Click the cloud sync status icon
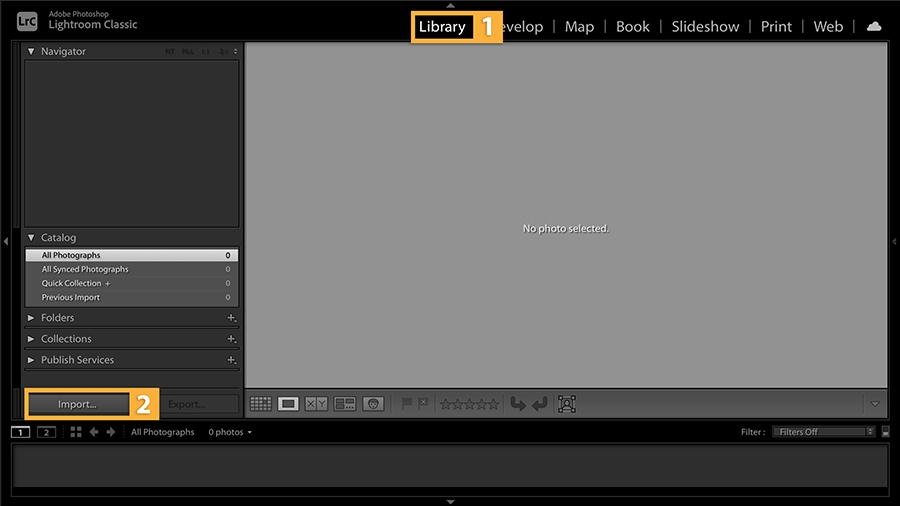 pos(874,26)
